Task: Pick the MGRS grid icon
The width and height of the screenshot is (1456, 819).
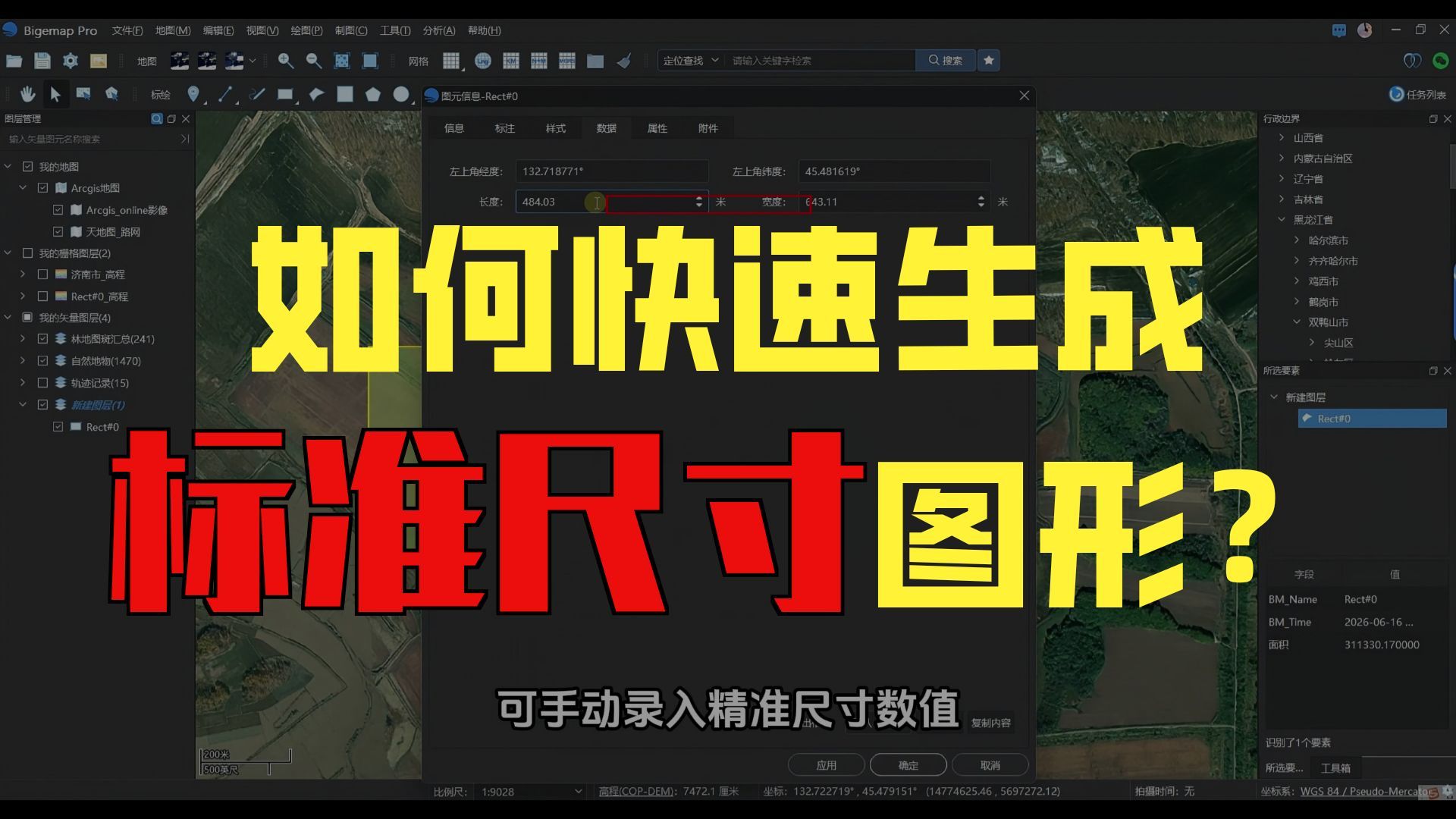Action: coord(567,61)
